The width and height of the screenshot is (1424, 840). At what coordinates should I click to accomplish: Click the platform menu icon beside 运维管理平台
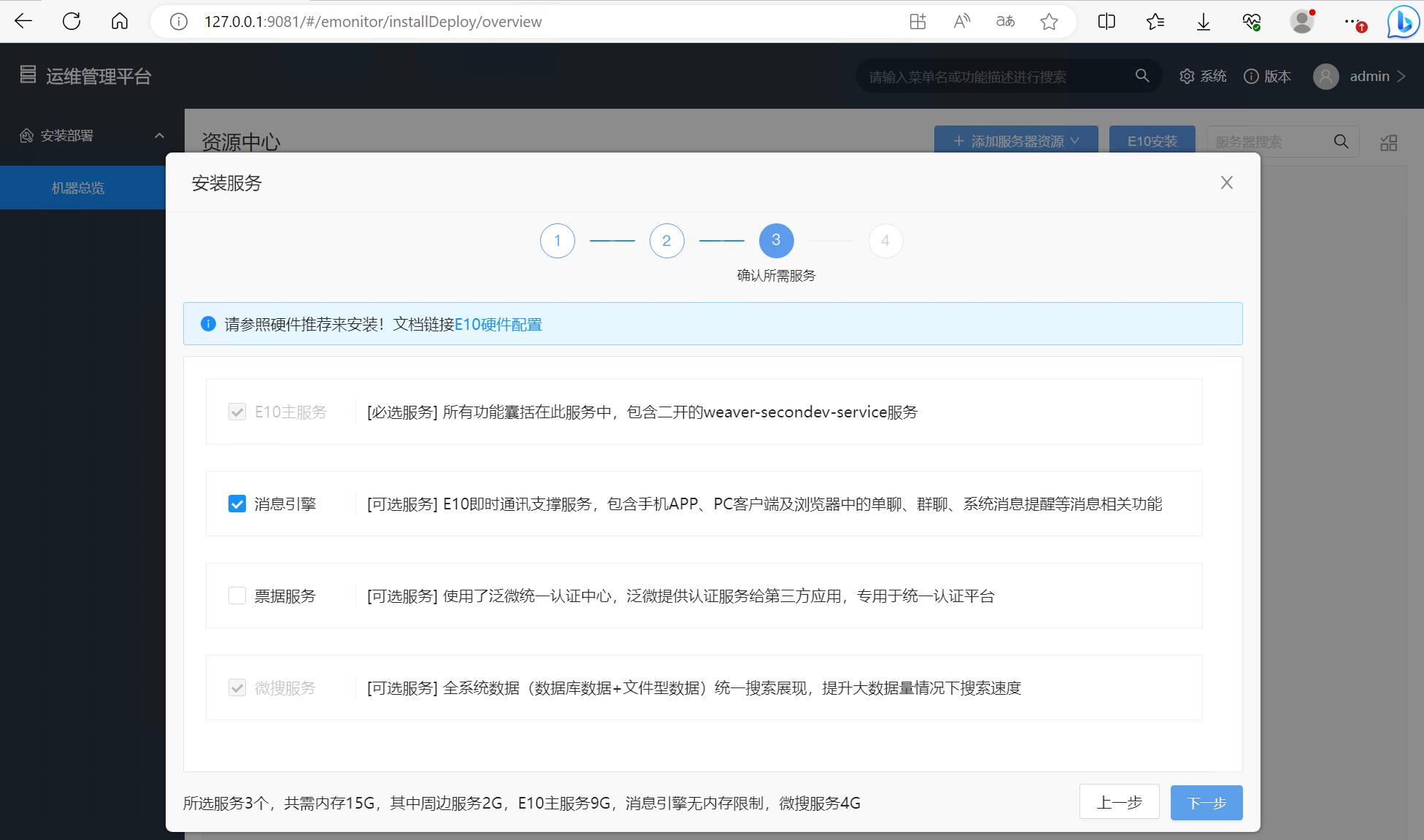tap(28, 74)
